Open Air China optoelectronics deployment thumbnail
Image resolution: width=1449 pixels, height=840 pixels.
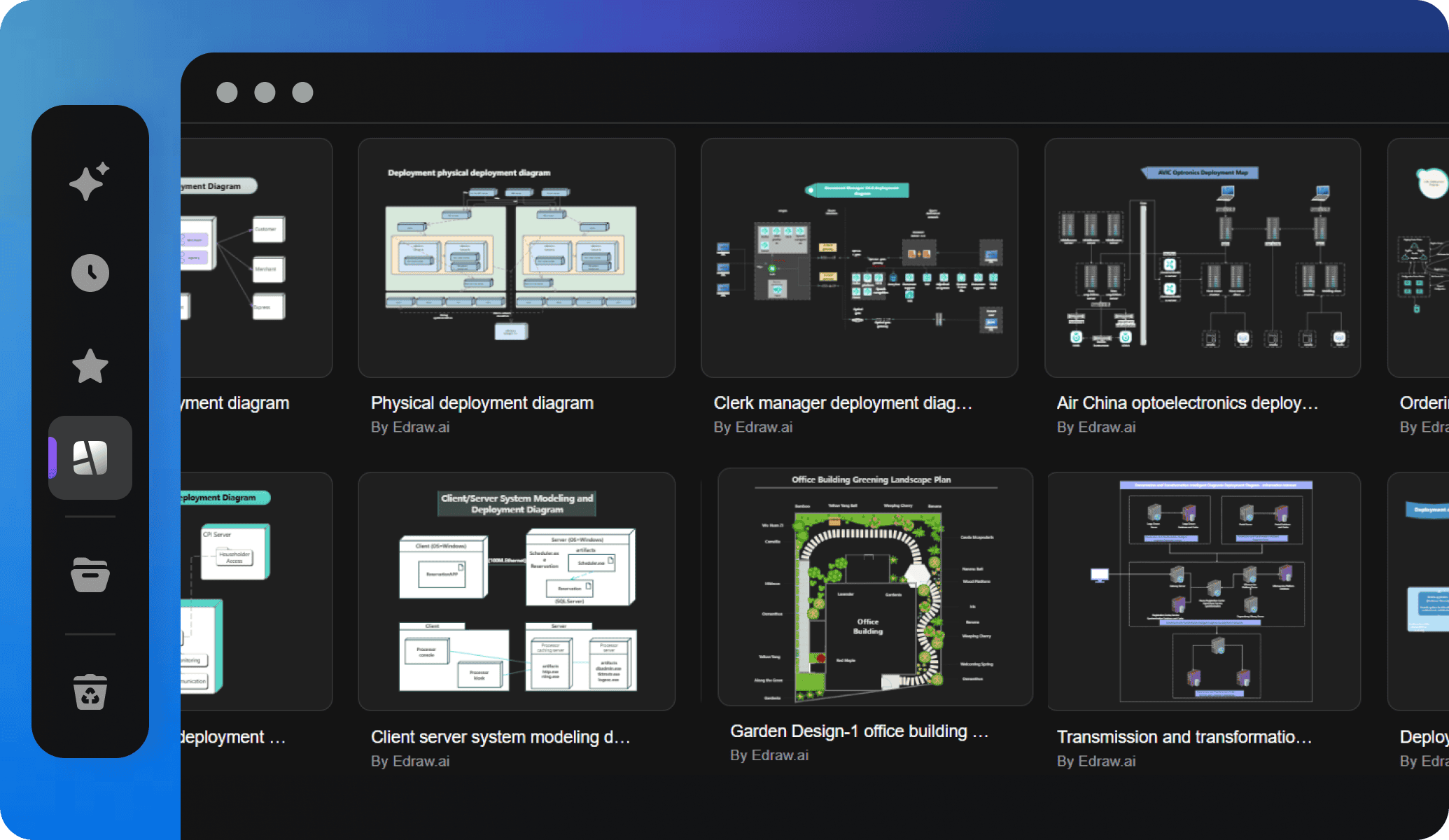pyautogui.click(x=1203, y=258)
